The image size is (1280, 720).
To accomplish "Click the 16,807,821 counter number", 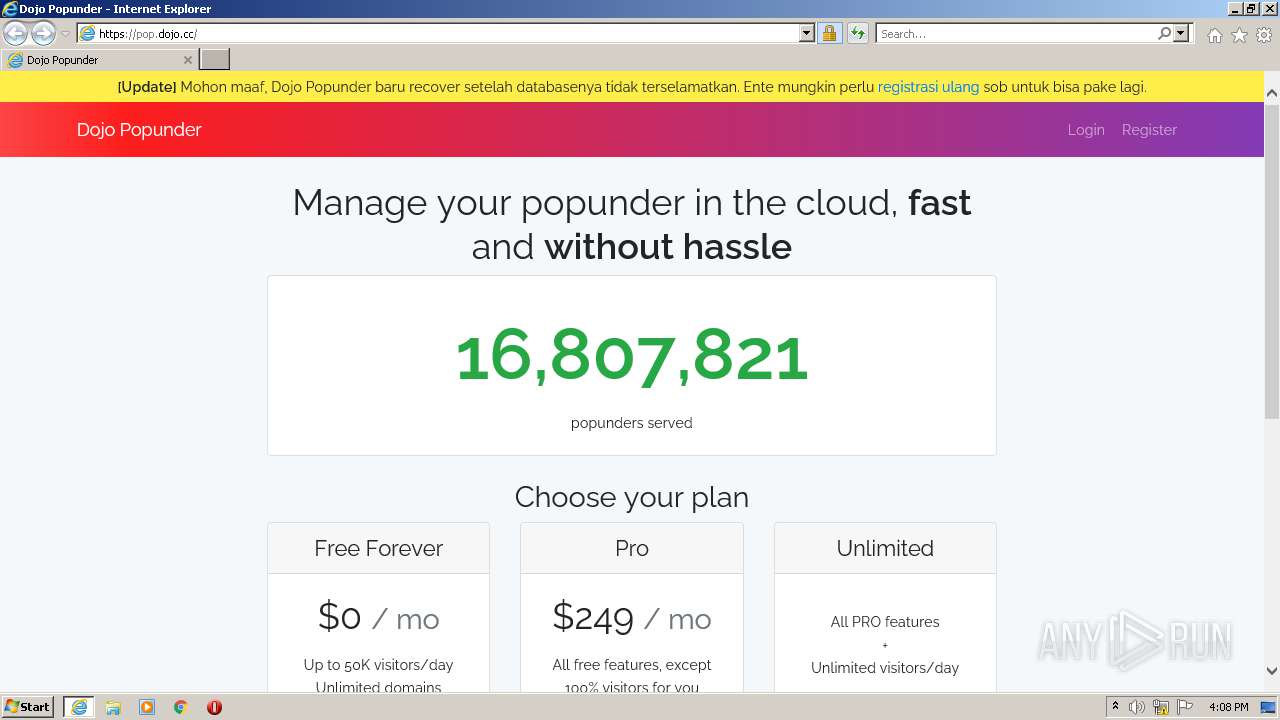I will (x=632, y=357).
